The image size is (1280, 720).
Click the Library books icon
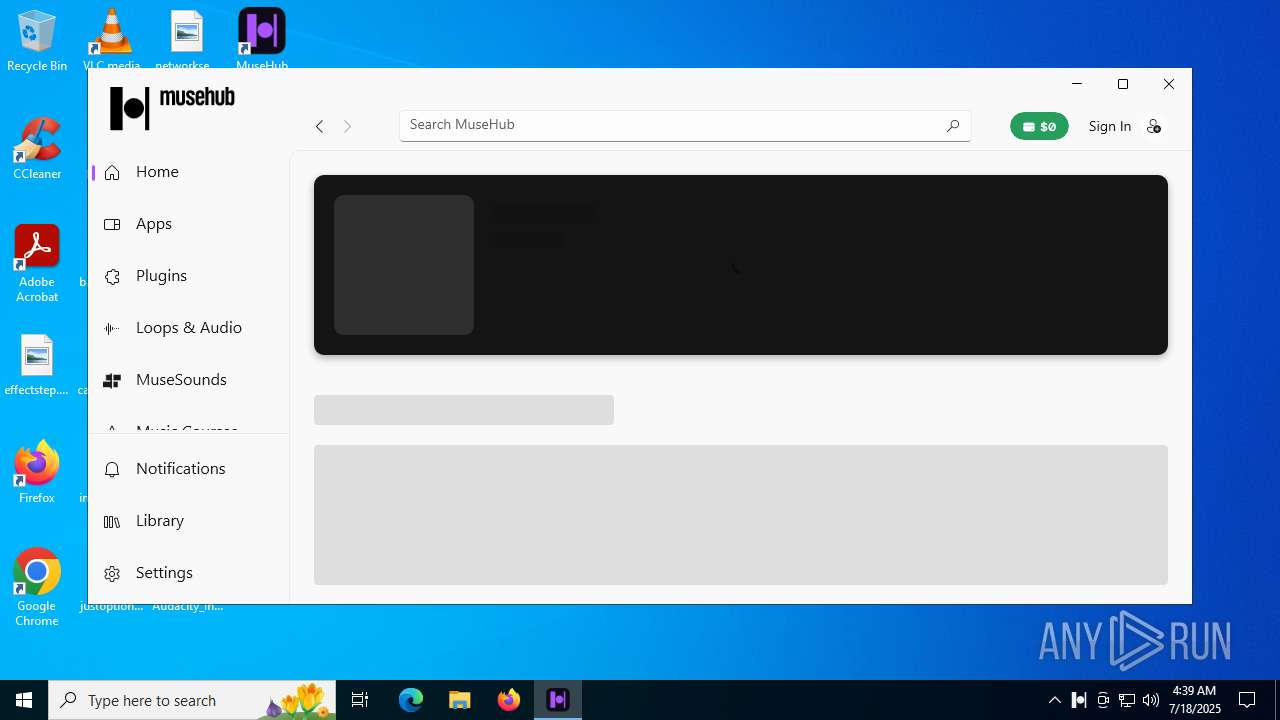pyautogui.click(x=112, y=521)
